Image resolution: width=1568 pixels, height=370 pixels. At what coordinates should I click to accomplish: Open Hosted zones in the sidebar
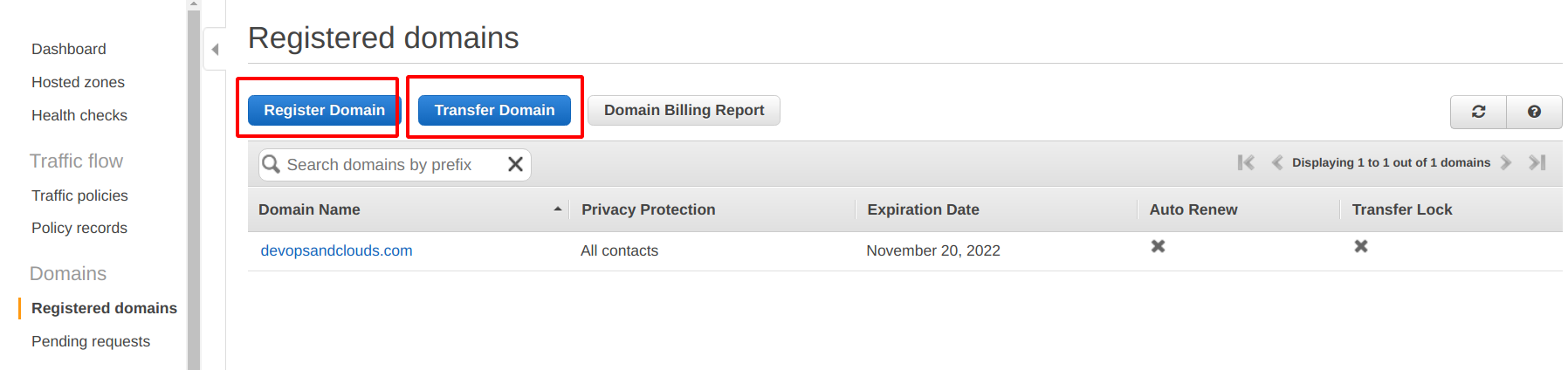(78, 82)
